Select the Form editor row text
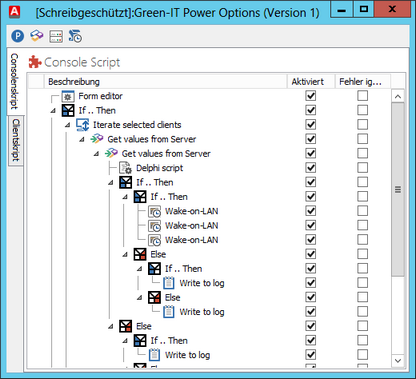The image size is (416, 379). [100, 96]
